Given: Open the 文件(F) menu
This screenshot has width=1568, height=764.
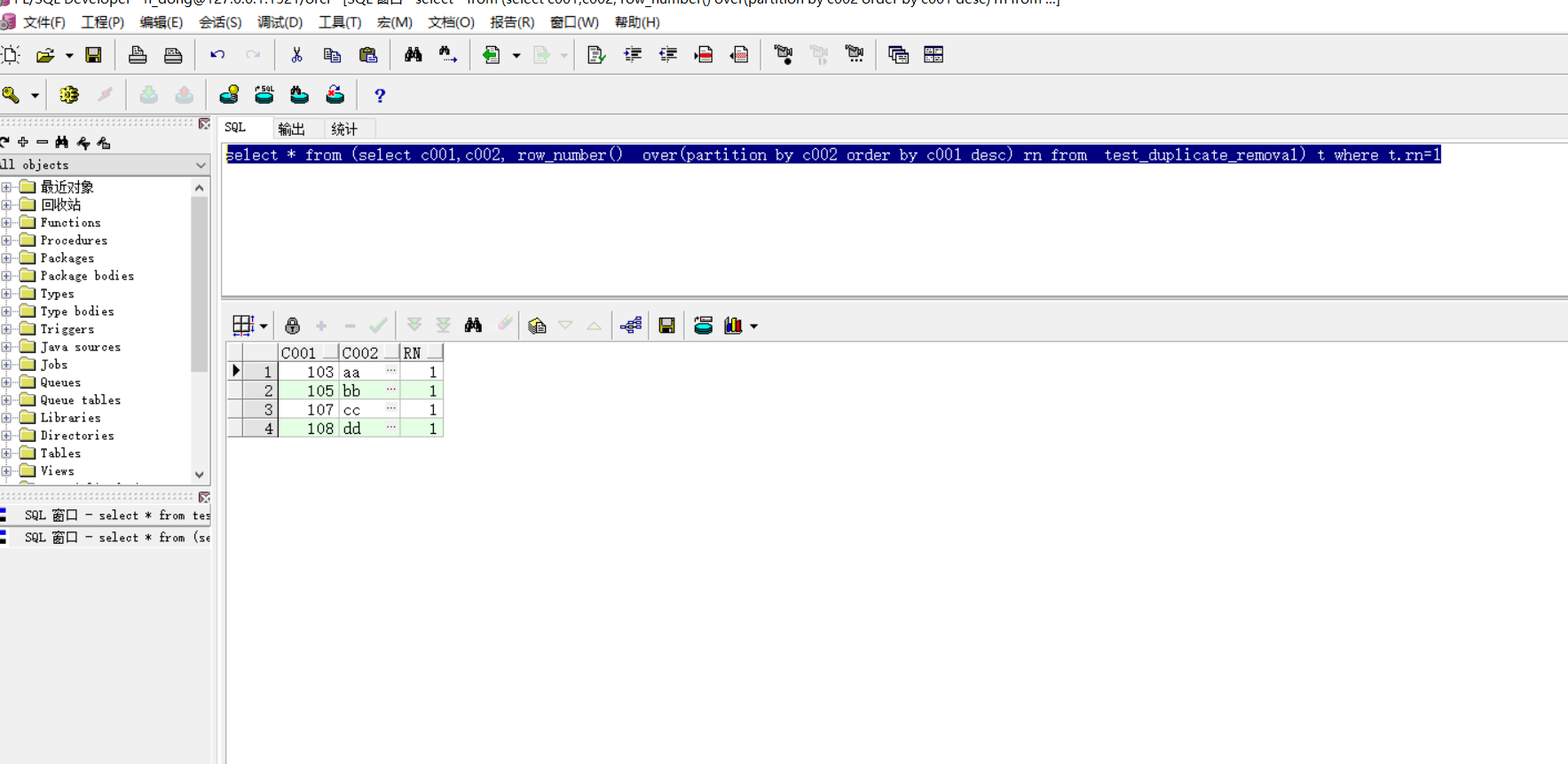Looking at the screenshot, I should 43,22.
